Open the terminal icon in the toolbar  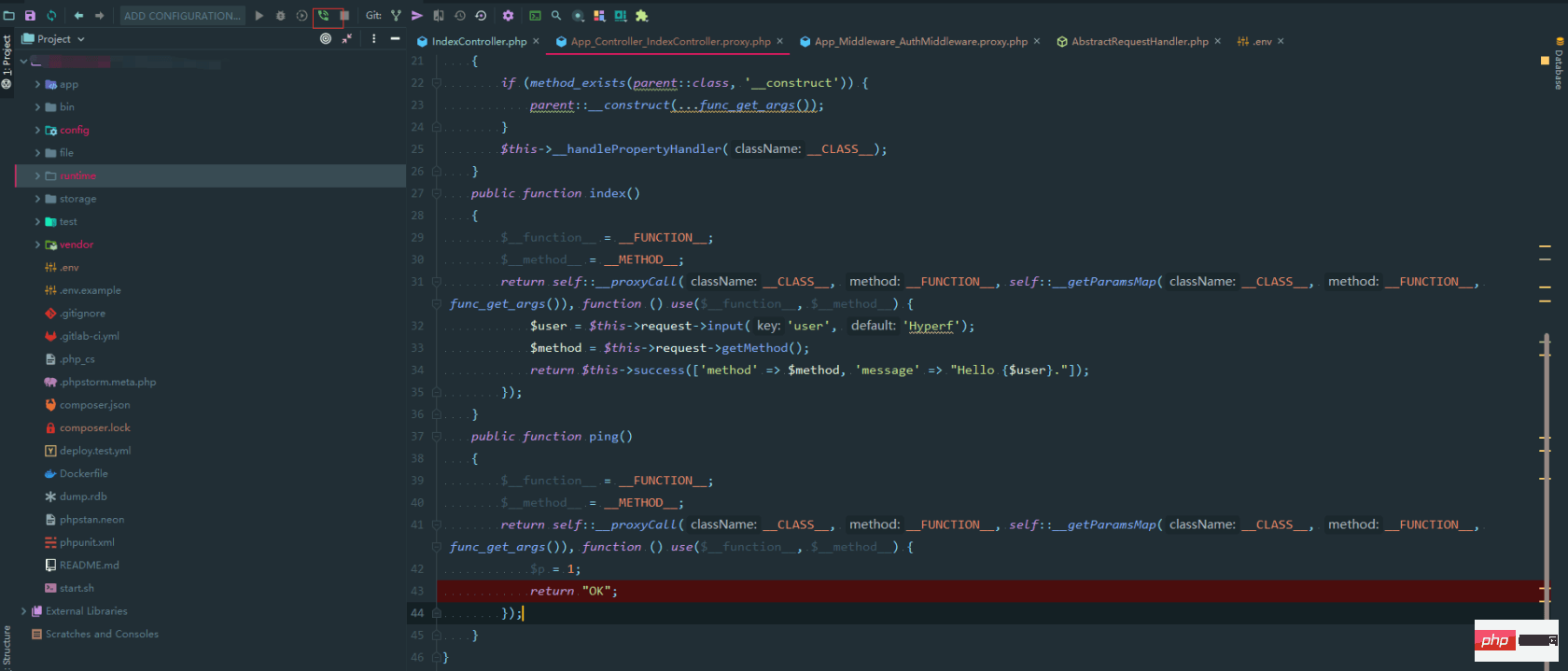(x=535, y=16)
